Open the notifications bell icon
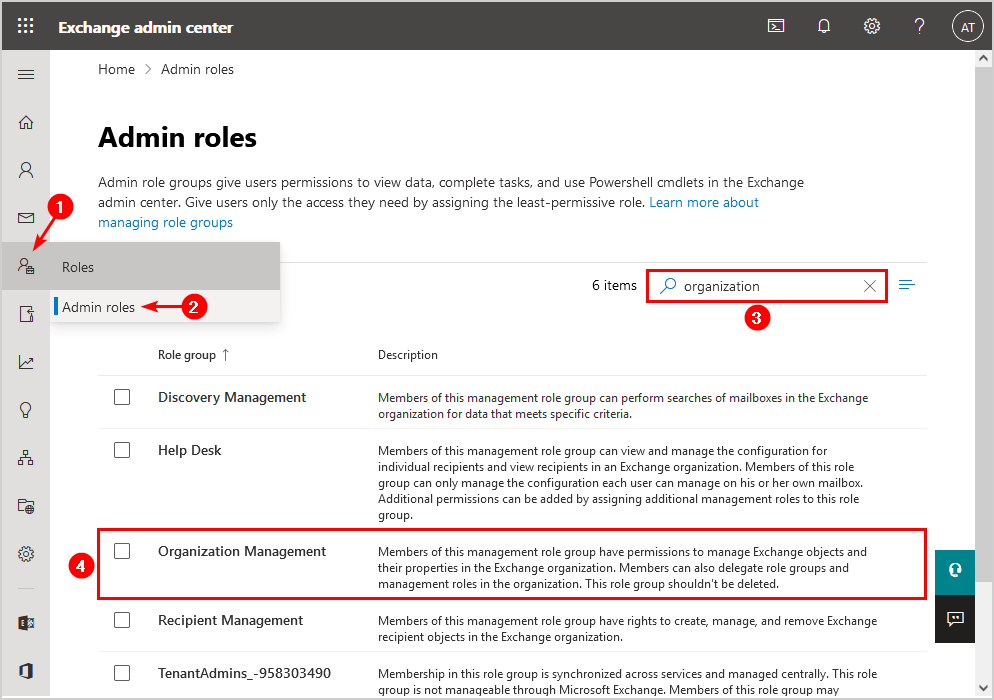 [823, 26]
